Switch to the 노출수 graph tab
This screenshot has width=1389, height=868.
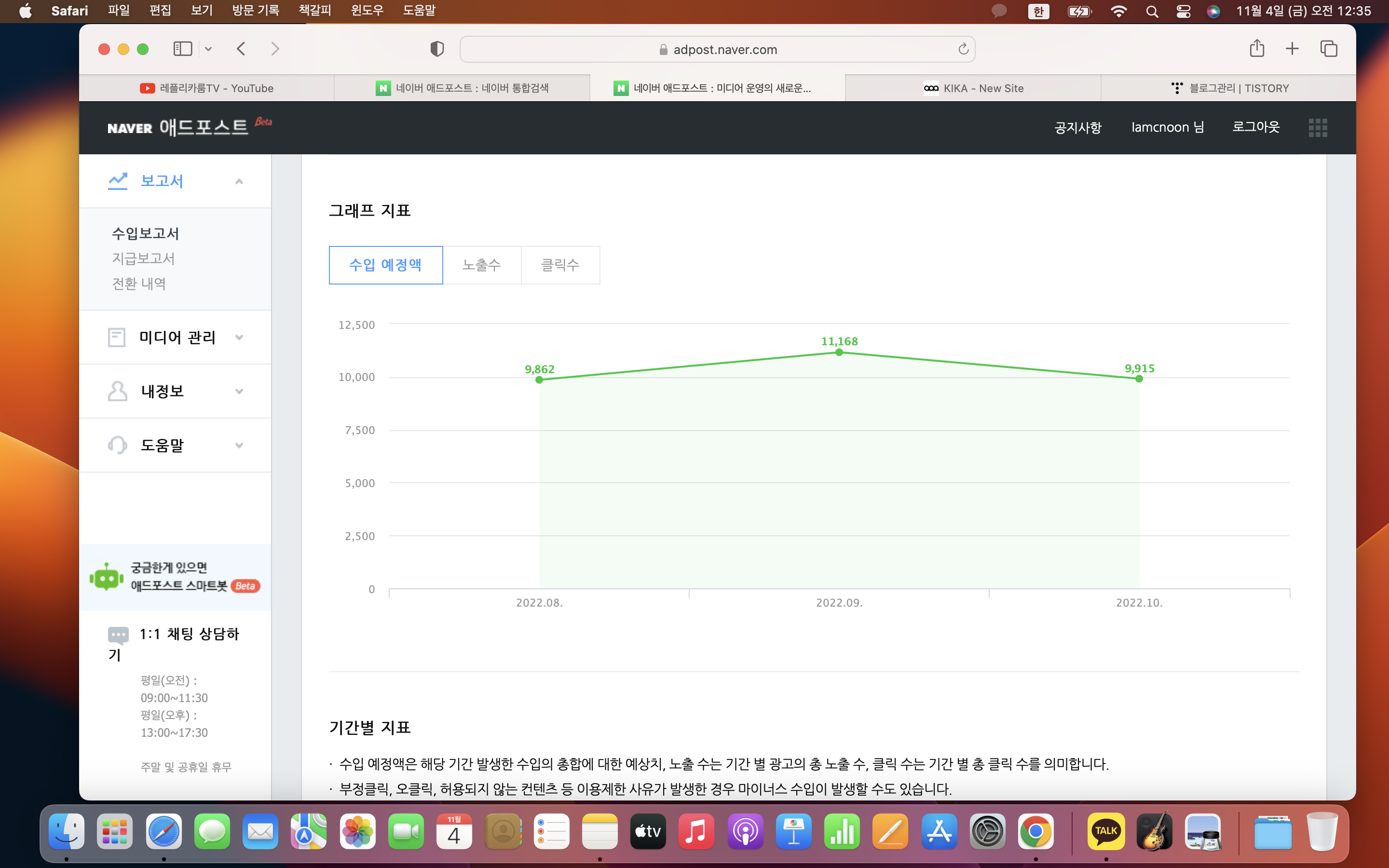click(x=481, y=265)
